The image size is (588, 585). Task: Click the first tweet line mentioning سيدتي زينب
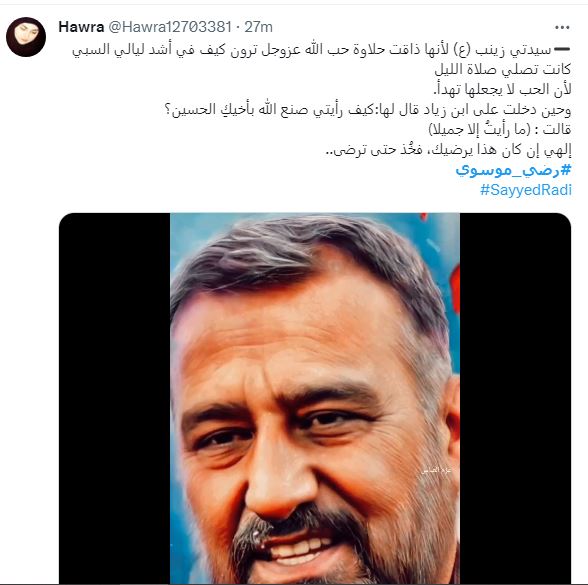(x=311, y=50)
